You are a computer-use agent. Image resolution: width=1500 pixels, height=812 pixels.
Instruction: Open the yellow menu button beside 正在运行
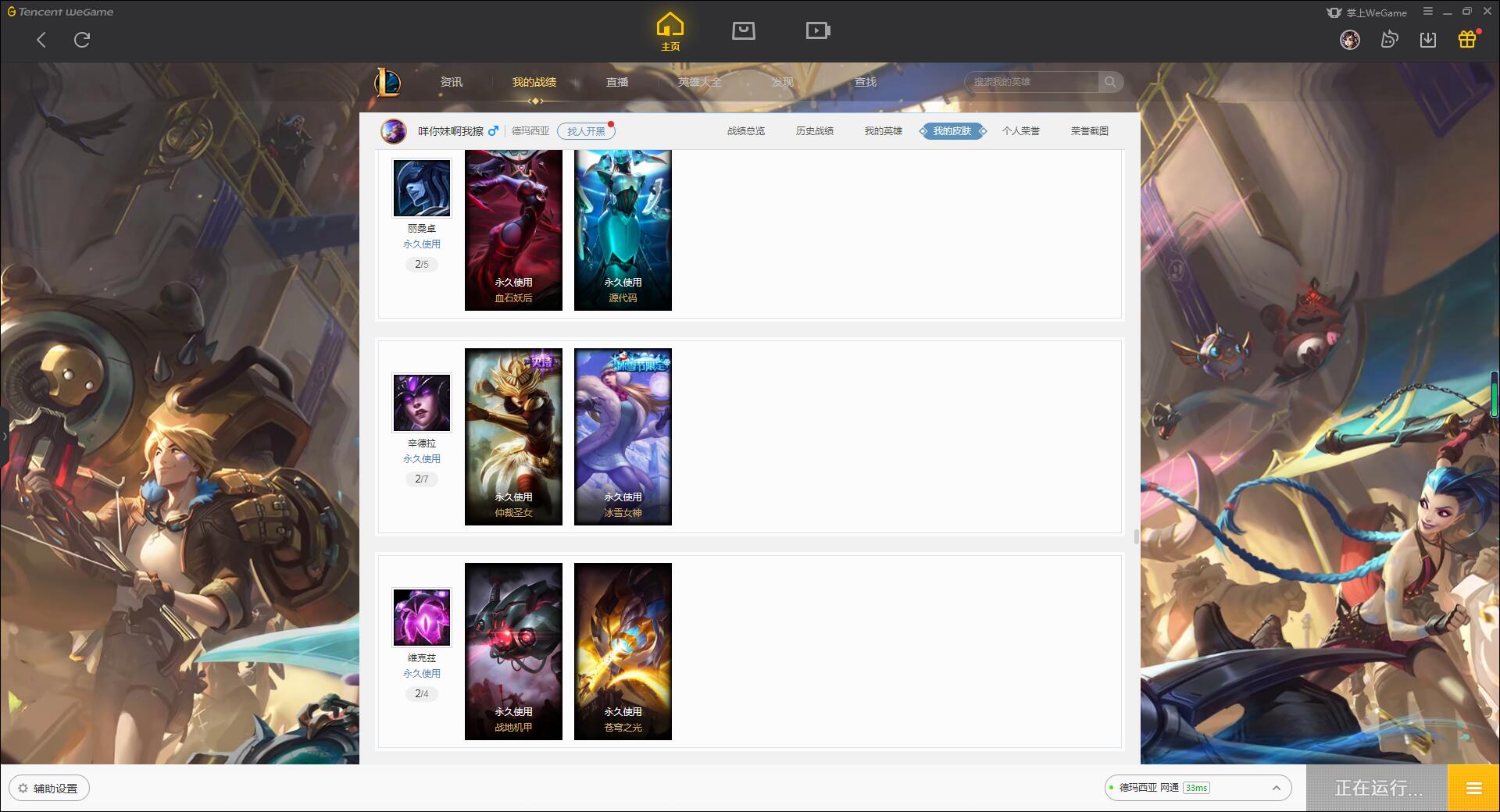click(x=1473, y=788)
